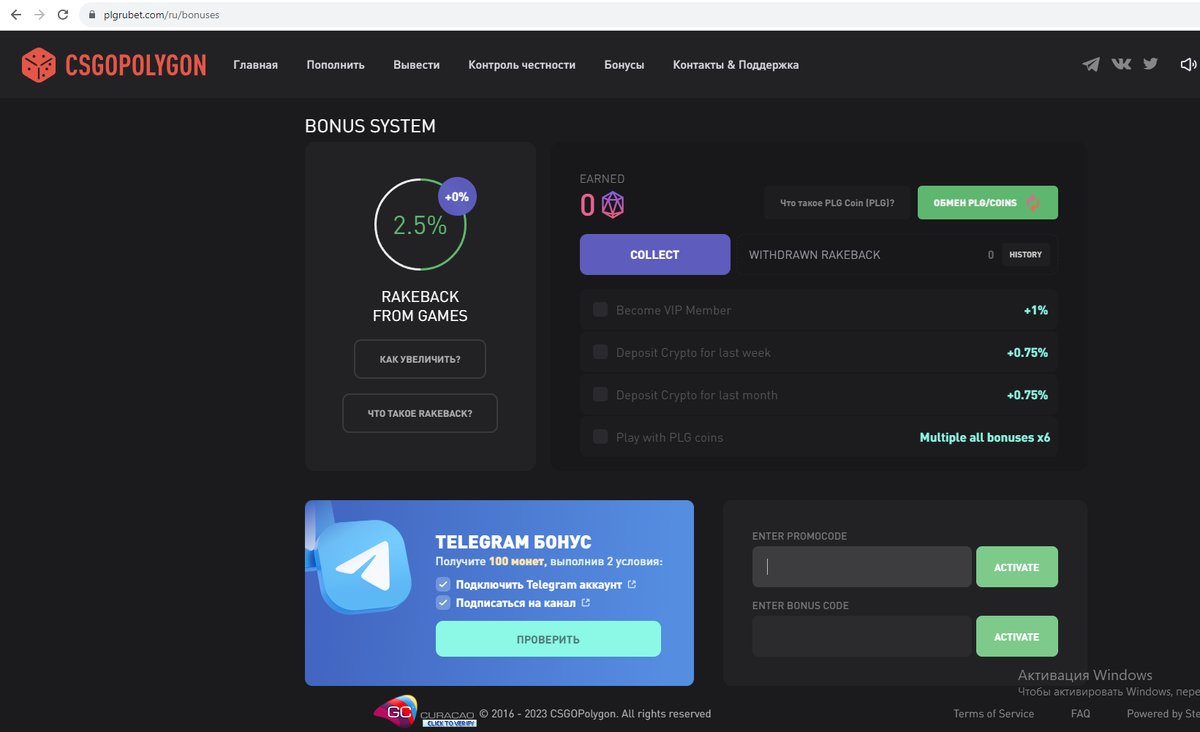Click the HISTORY button

(x=1025, y=255)
